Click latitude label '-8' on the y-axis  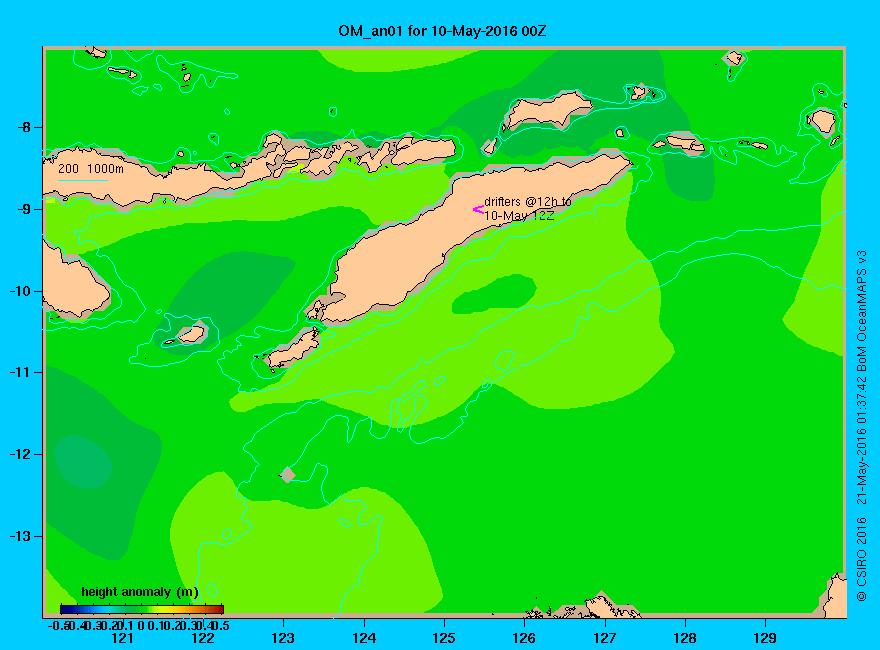tap(24, 127)
